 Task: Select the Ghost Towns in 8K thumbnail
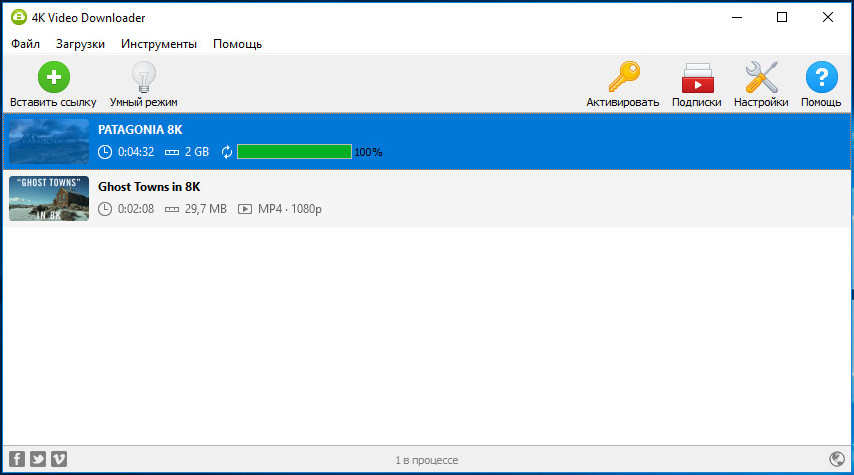[49, 198]
